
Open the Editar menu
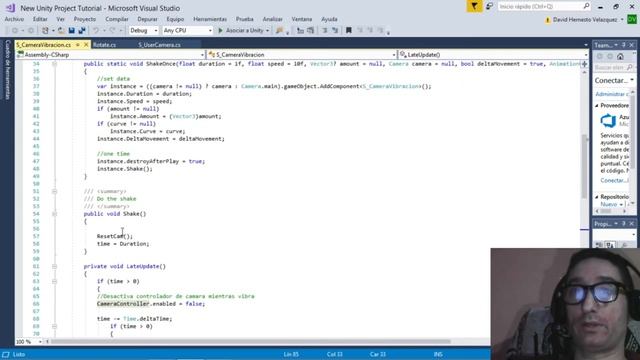pyautogui.click(x=40, y=19)
